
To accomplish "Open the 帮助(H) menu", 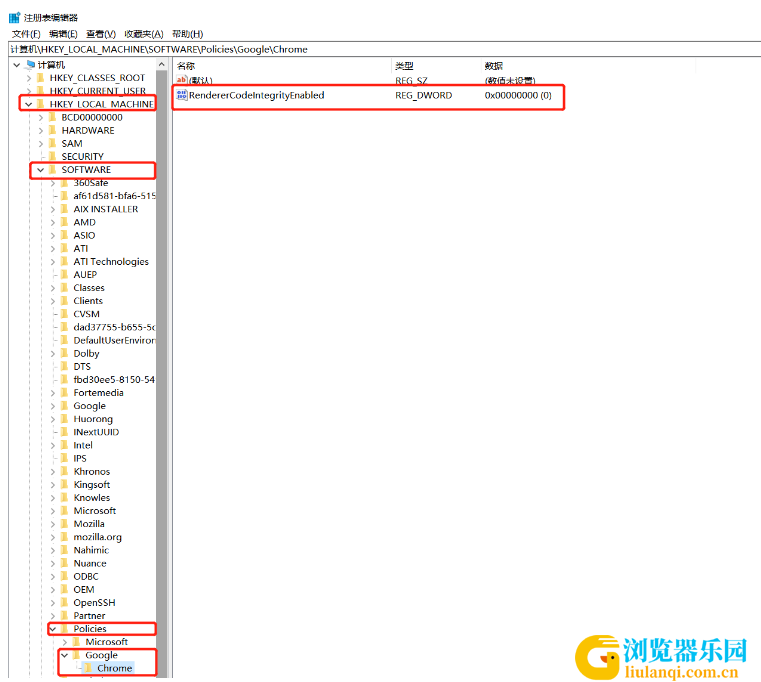I will (x=187, y=34).
